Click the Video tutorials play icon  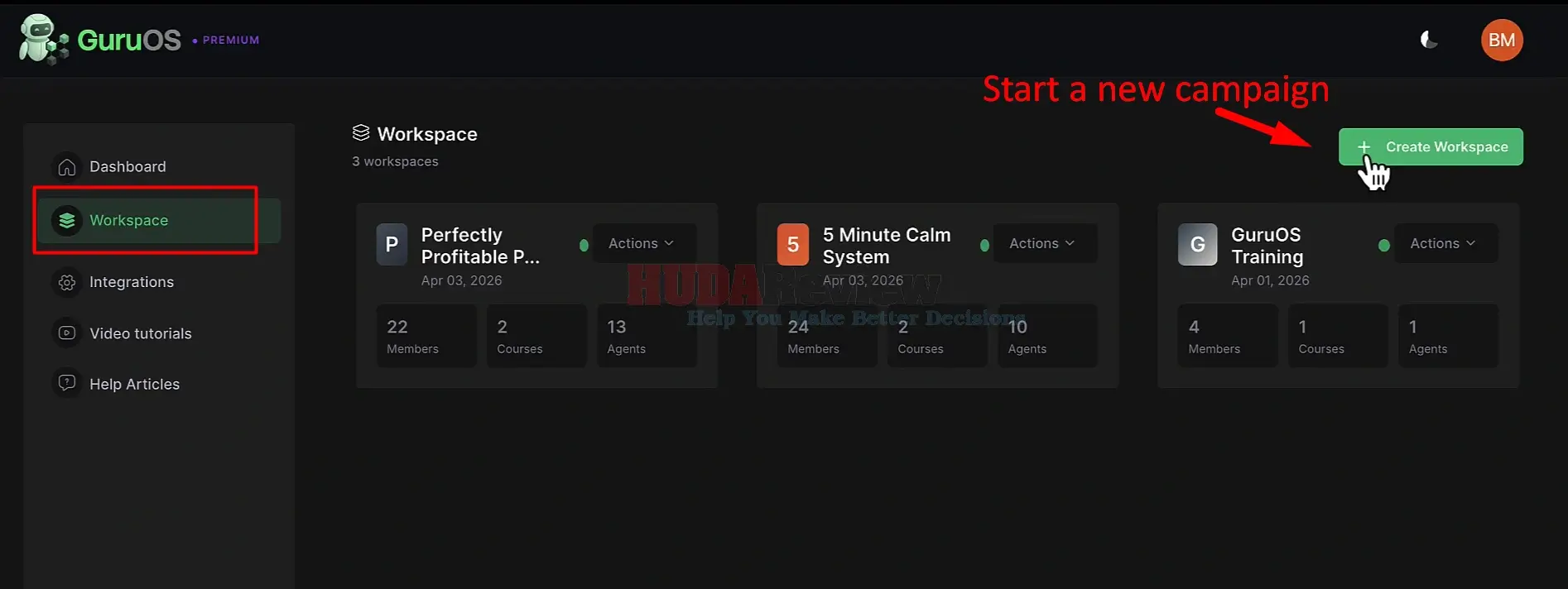tap(67, 333)
